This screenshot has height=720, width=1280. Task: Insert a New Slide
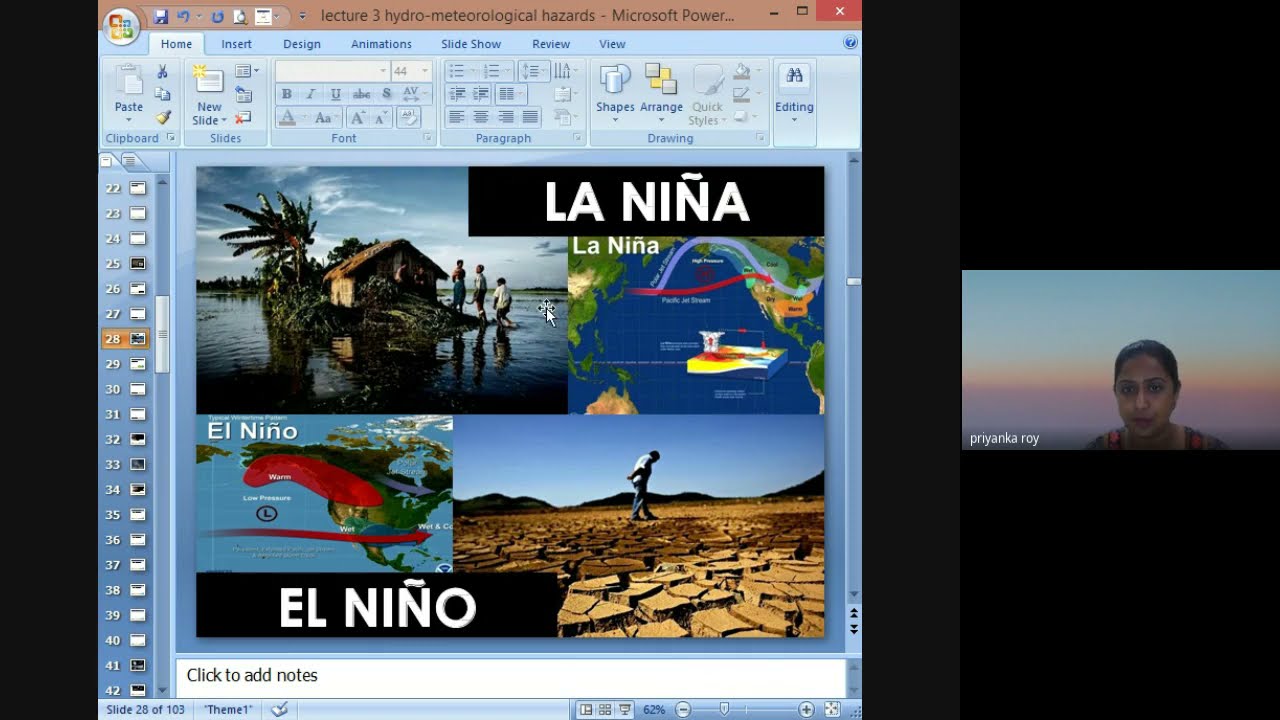(x=209, y=94)
